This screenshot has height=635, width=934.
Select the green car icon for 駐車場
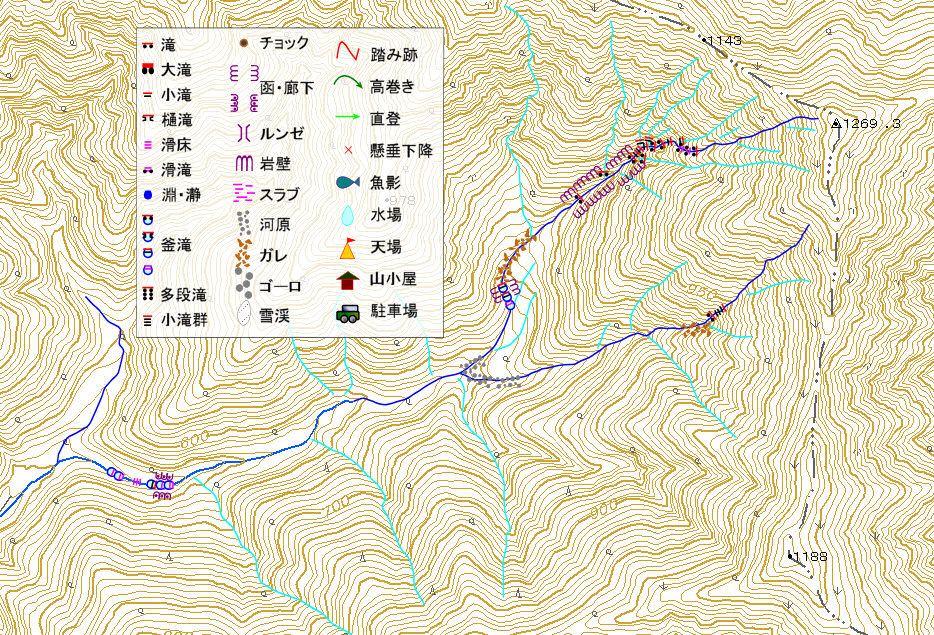tap(348, 313)
